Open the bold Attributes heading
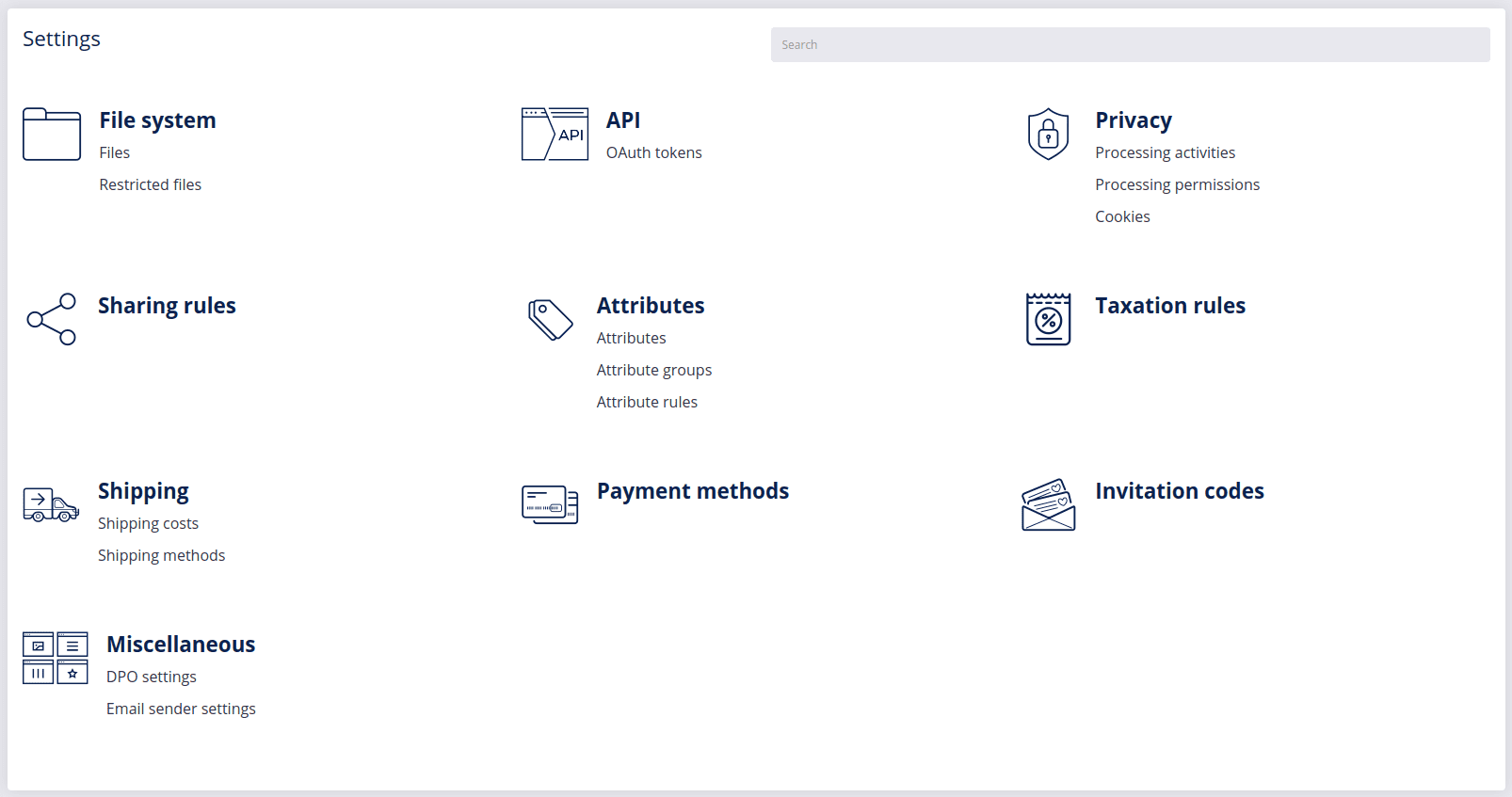This screenshot has height=797, width=1512. pyautogui.click(x=651, y=306)
